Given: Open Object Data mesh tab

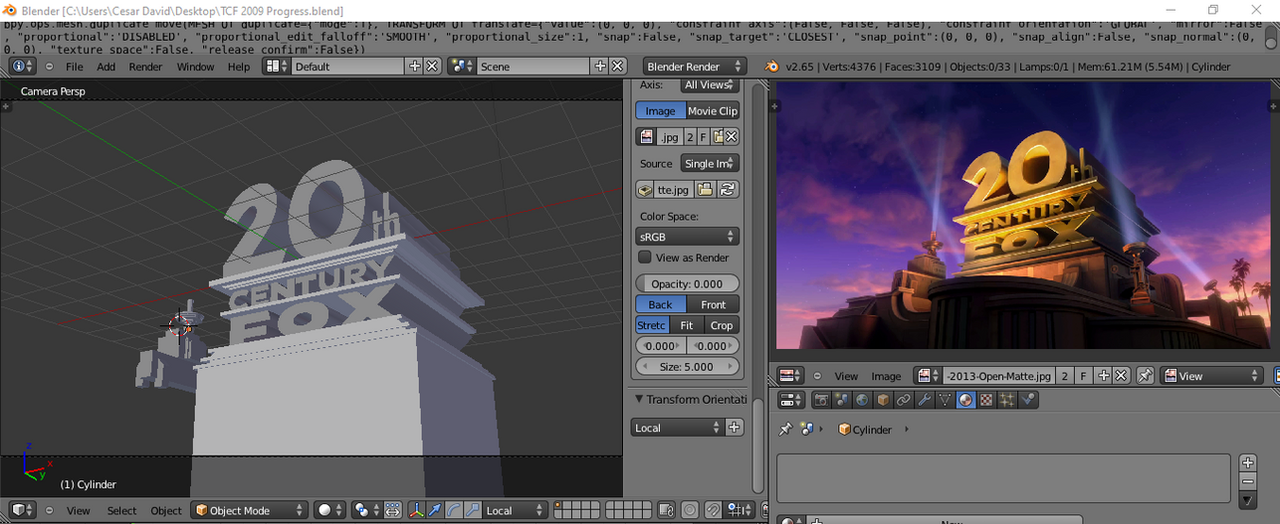Looking at the screenshot, I should (945, 400).
